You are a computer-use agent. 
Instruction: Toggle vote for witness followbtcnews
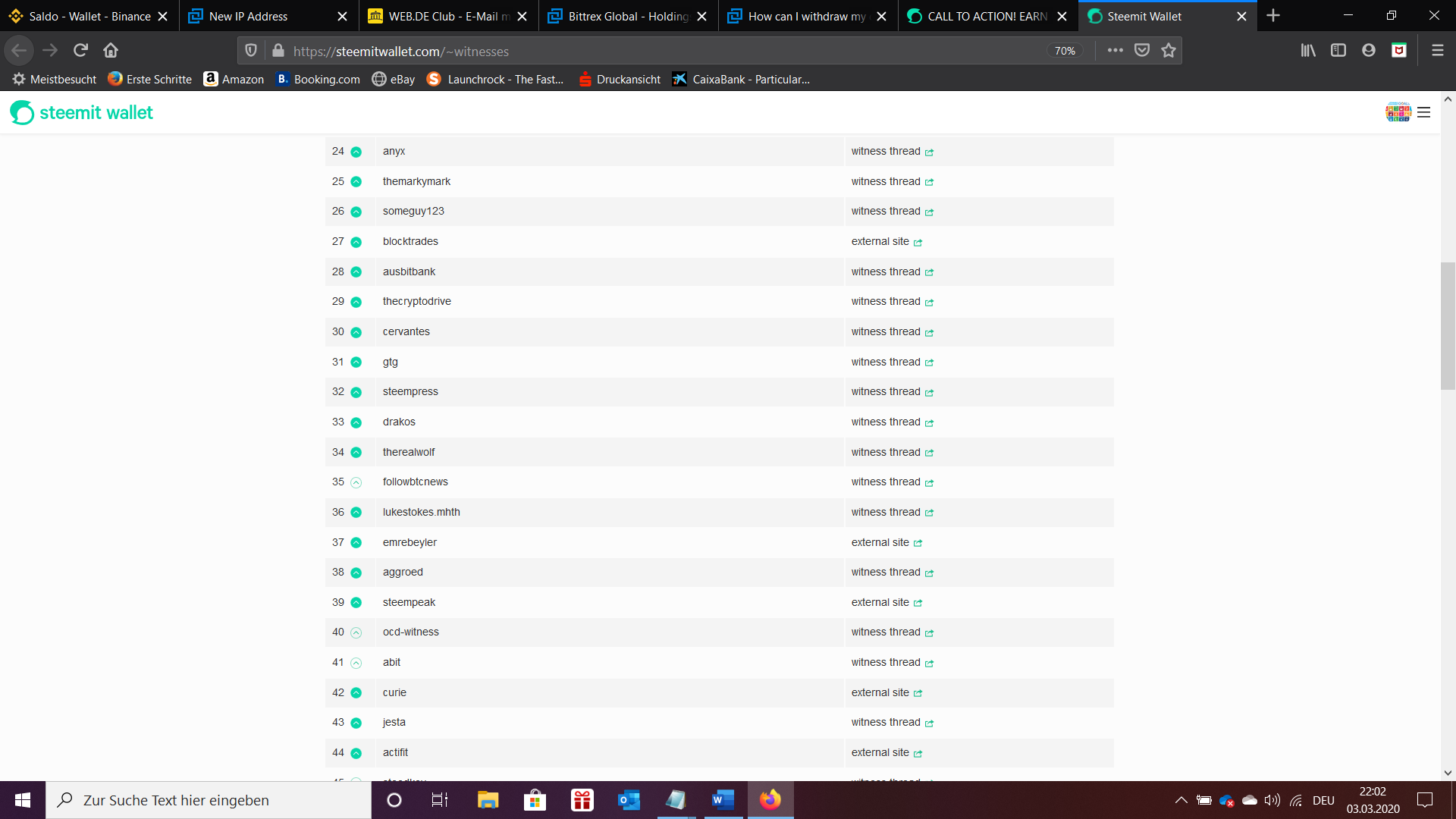(356, 482)
